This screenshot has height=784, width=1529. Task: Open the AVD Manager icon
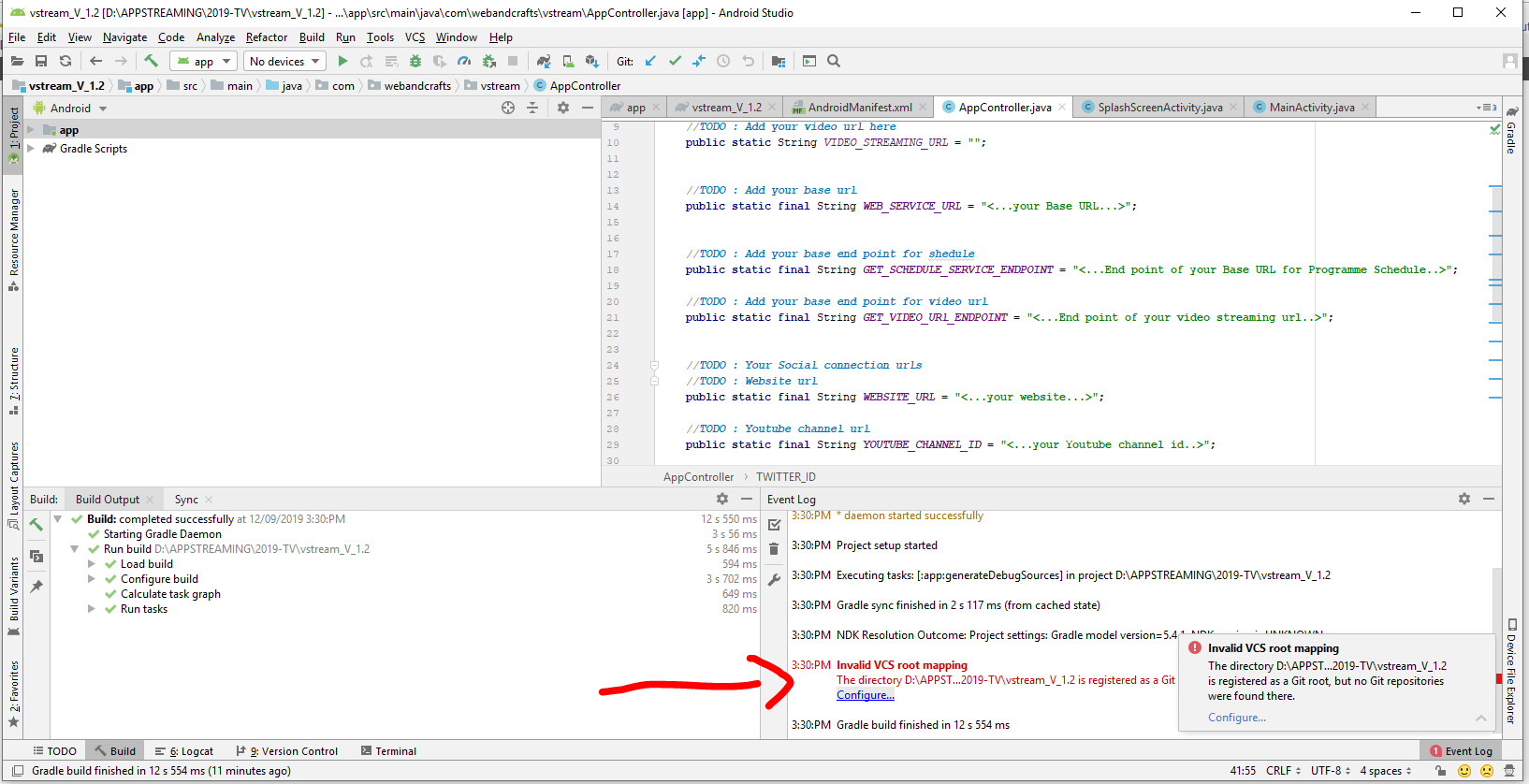click(x=568, y=61)
